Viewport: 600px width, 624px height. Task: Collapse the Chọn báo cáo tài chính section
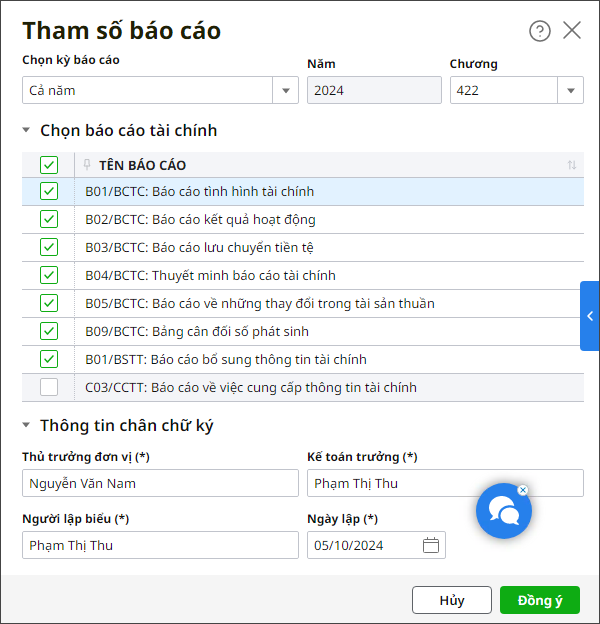tap(27, 130)
